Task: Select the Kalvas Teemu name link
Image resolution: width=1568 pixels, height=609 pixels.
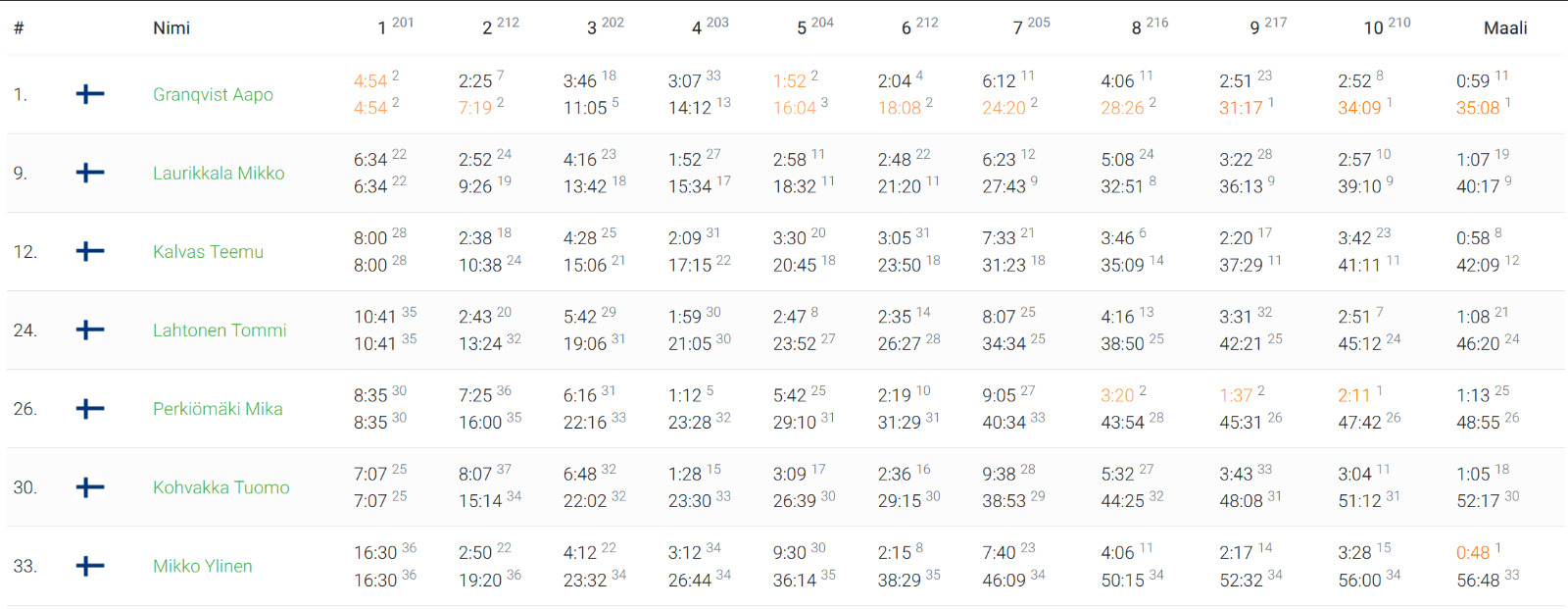Action: point(208,252)
